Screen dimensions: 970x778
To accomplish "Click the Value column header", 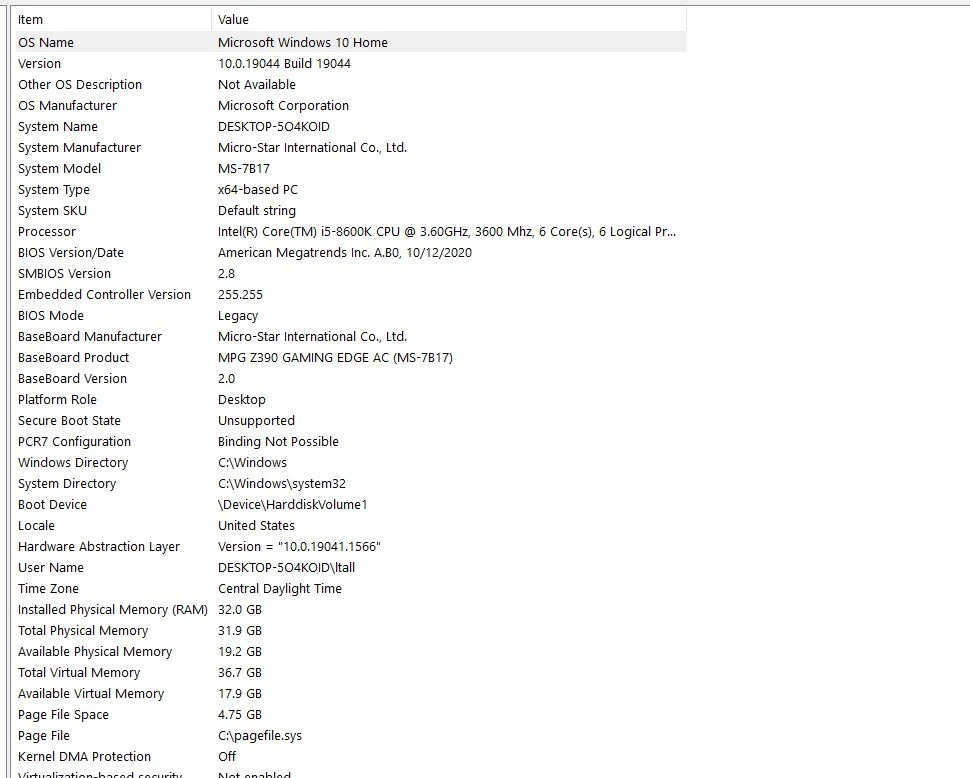I will point(449,20).
